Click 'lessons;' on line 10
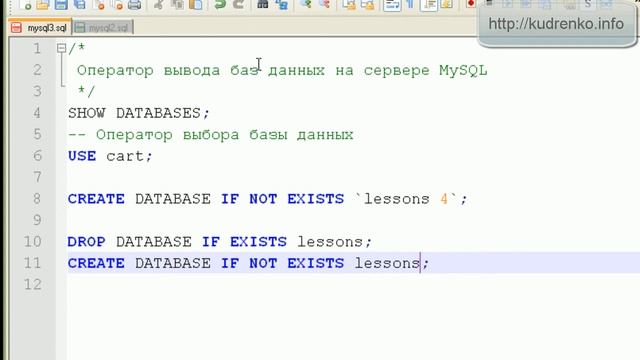 point(334,242)
